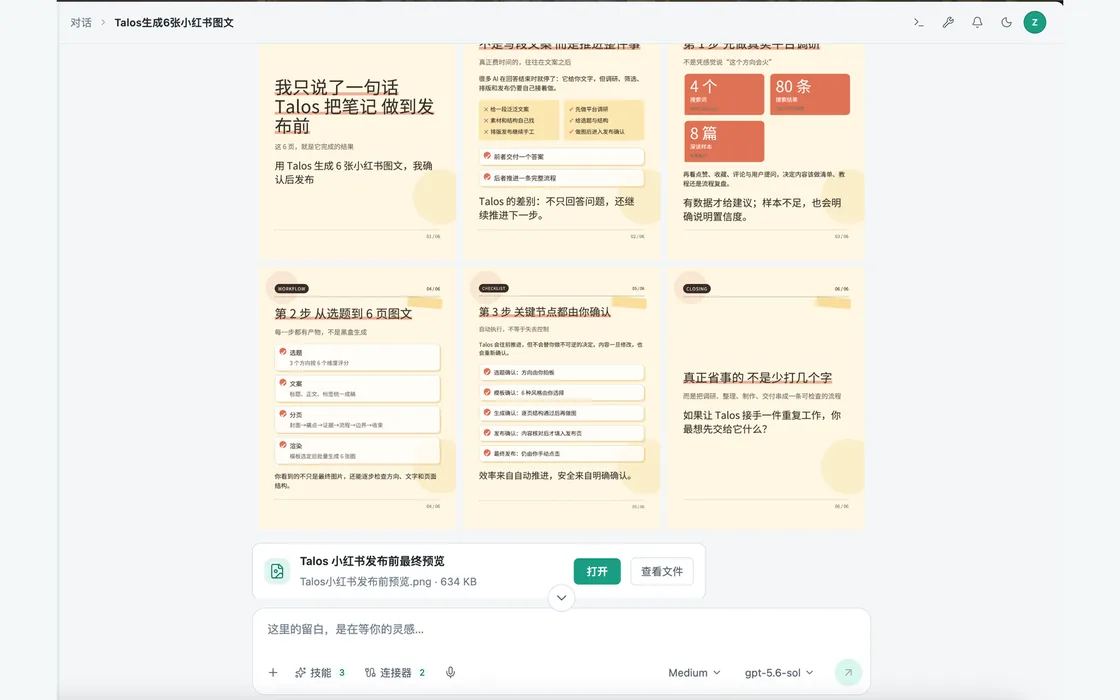Click the plus add attachment icon
The width and height of the screenshot is (1120, 700).
(x=273, y=672)
